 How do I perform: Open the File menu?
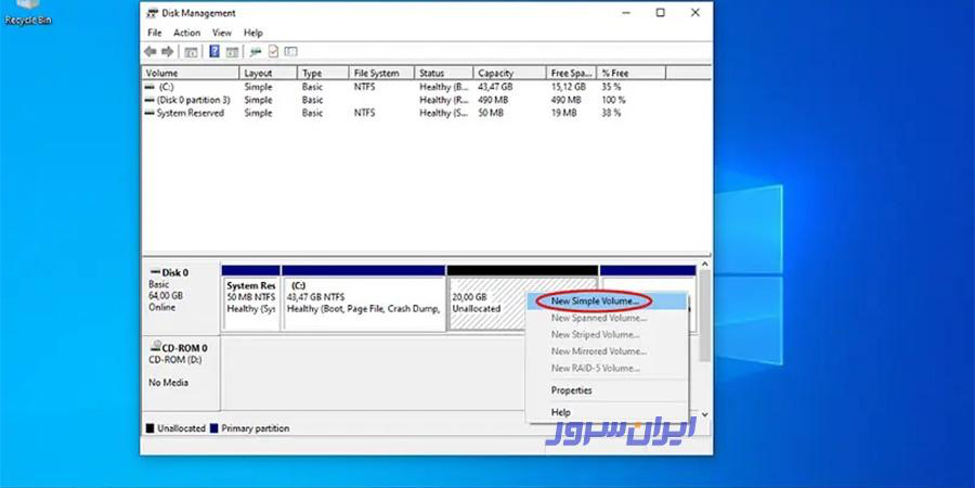[155, 33]
